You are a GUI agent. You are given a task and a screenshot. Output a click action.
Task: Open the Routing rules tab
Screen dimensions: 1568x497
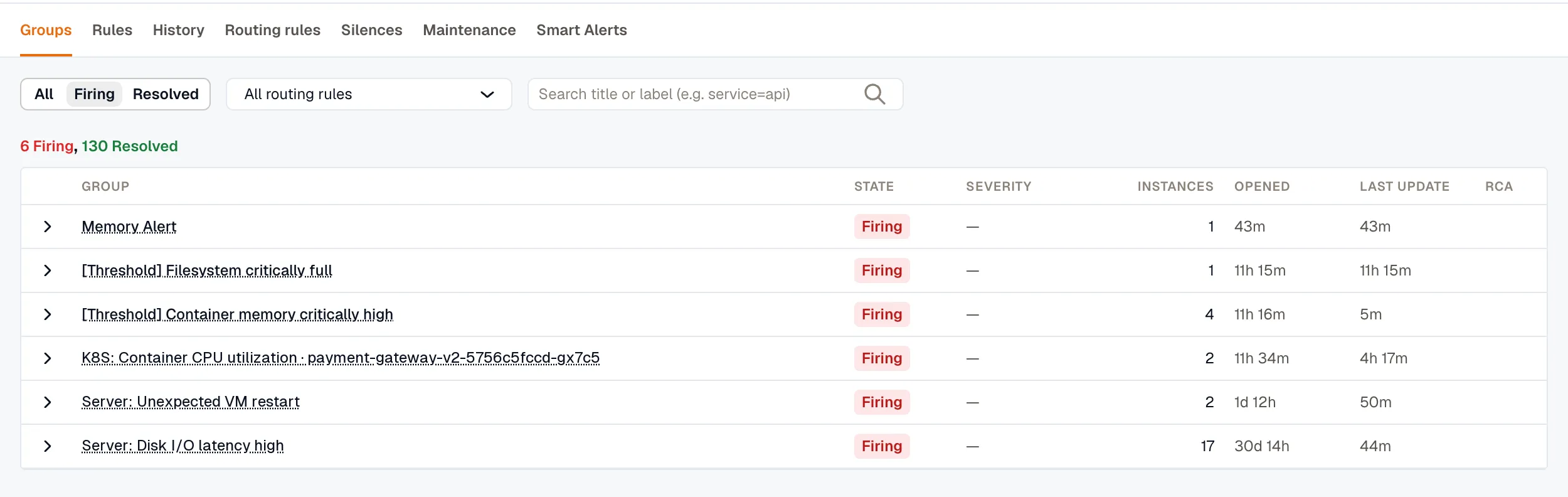[273, 30]
